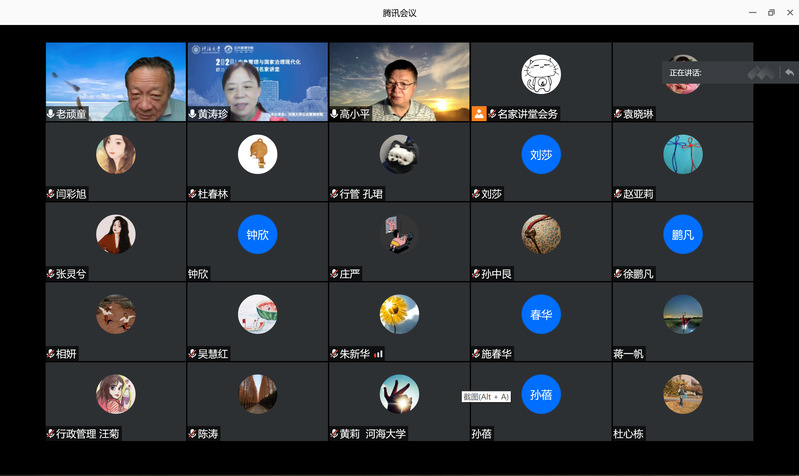Click the 鹏凡 blue avatar circle
799x476 pixels.
click(682, 234)
